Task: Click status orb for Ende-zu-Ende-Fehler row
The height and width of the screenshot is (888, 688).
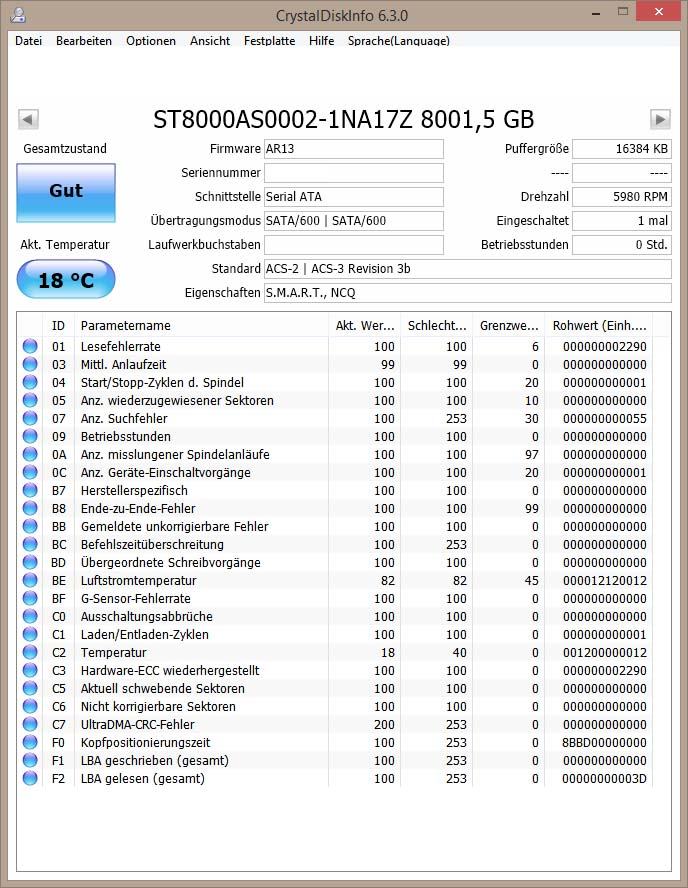Action: [30, 508]
